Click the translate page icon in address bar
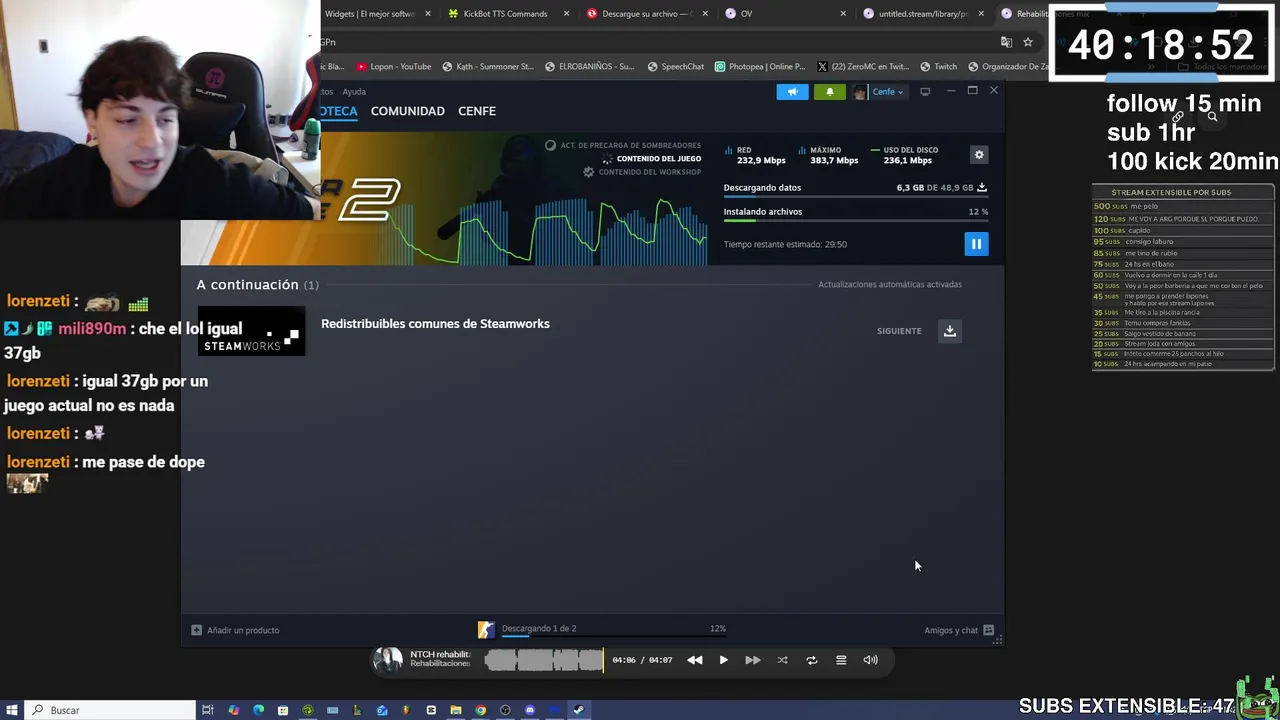Viewport: 1280px width, 720px height. click(x=1006, y=42)
